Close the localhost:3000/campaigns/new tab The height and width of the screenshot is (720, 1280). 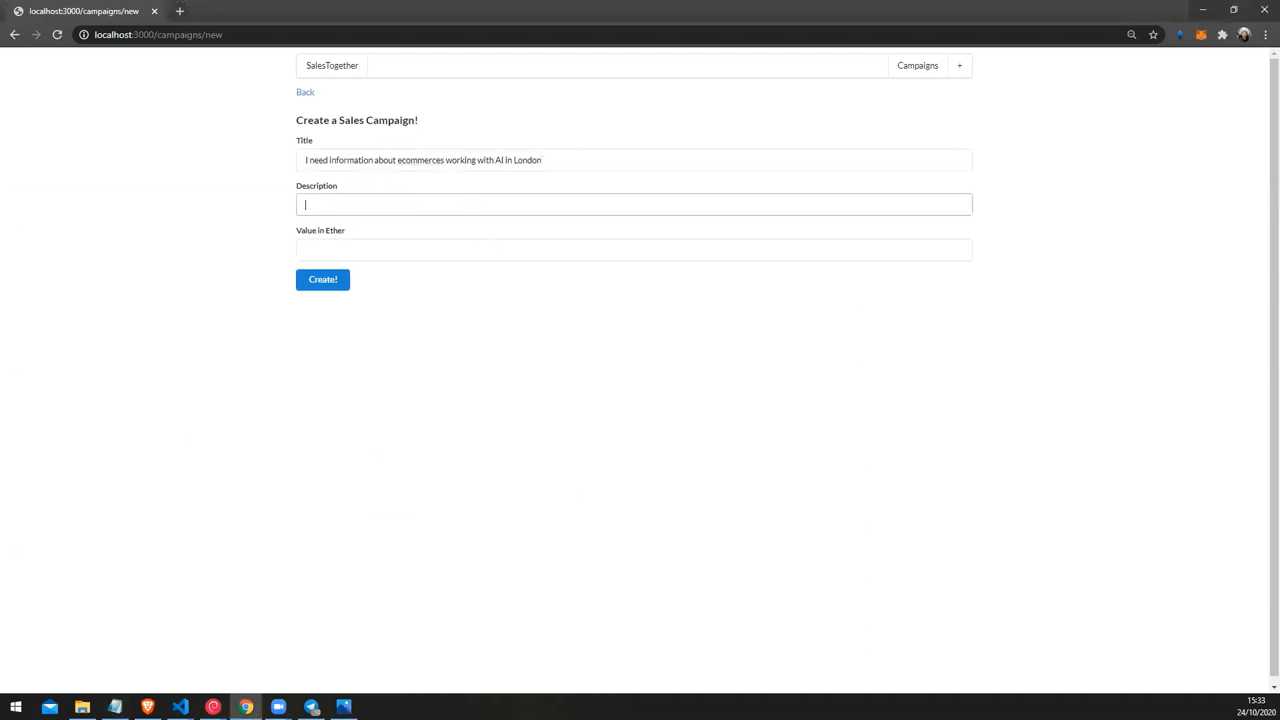[x=154, y=11]
